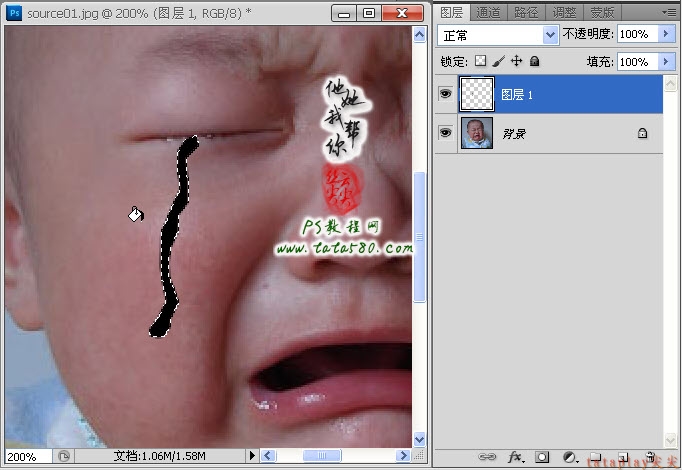The width and height of the screenshot is (682, 470).
Task: Lock transparent pixels
Action: tap(480, 61)
